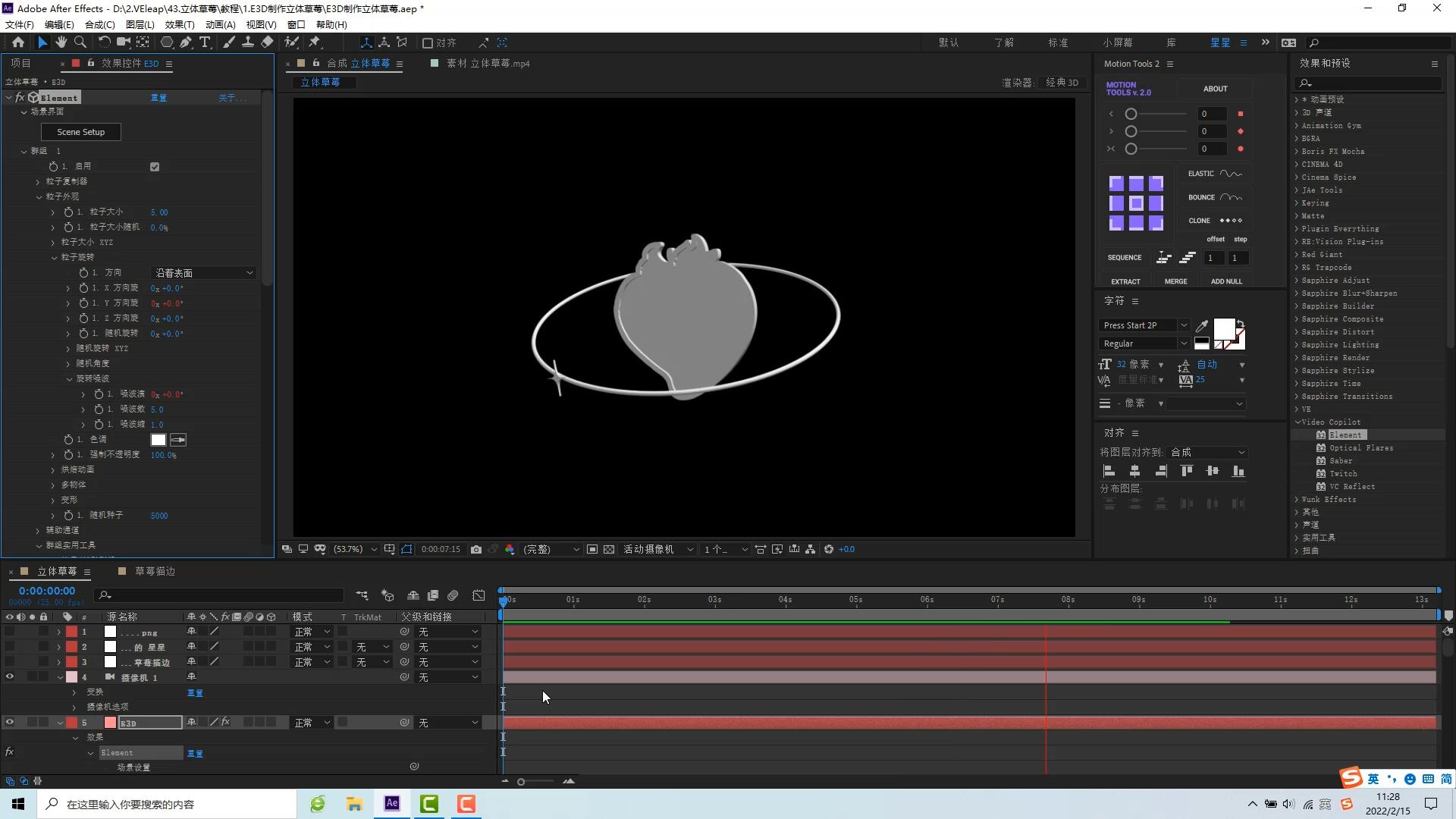Click character fill color swatch
This screenshot has width=1456, height=819.
click(x=1224, y=329)
